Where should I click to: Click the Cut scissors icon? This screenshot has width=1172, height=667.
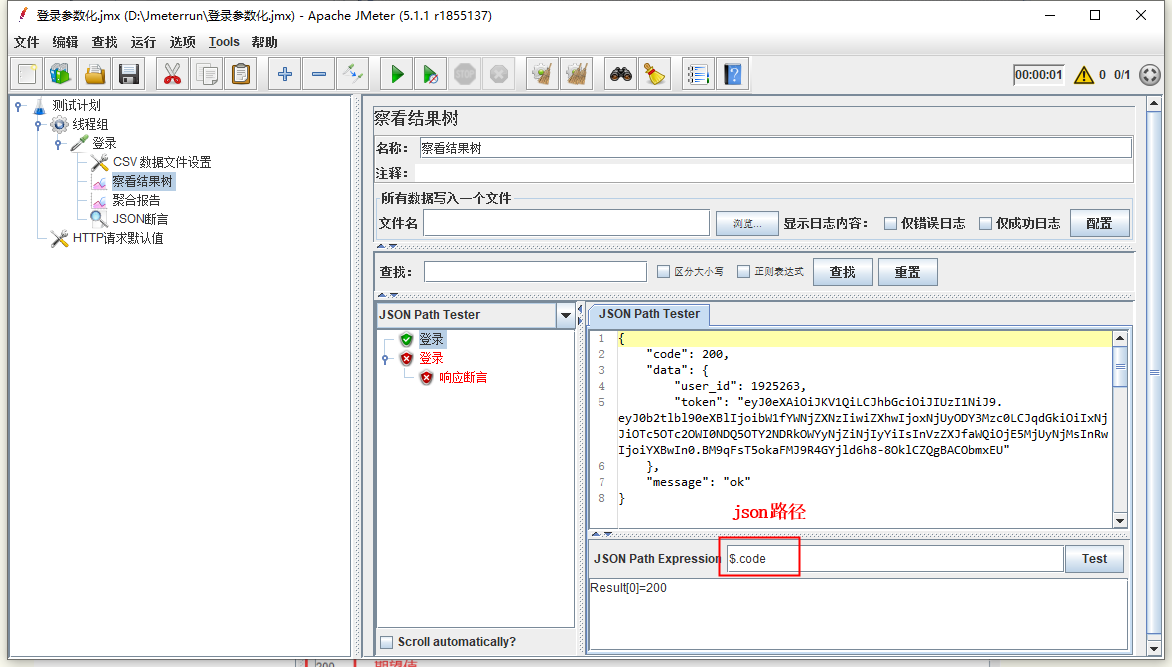(x=173, y=74)
